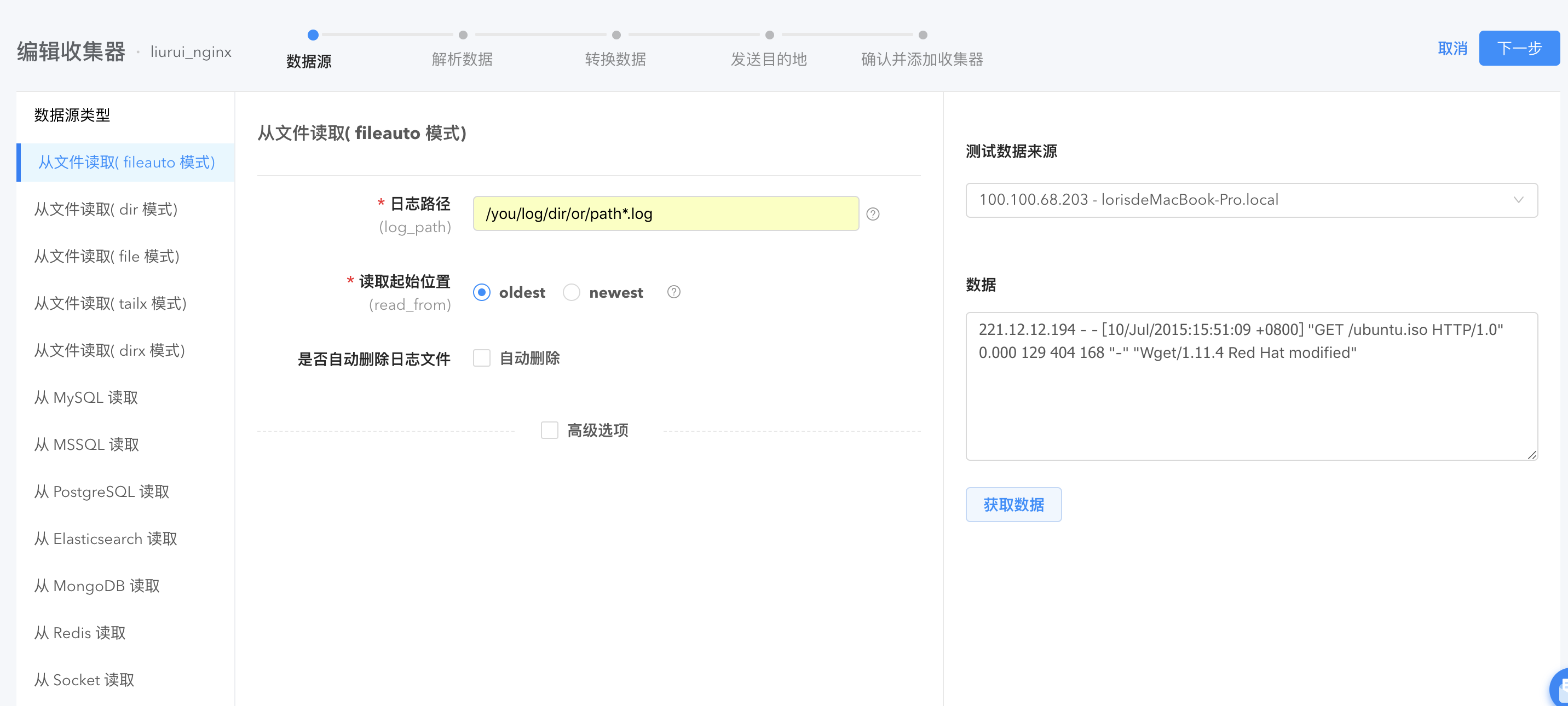
Task: Click the (log_path) parameter label
Action: point(414,227)
